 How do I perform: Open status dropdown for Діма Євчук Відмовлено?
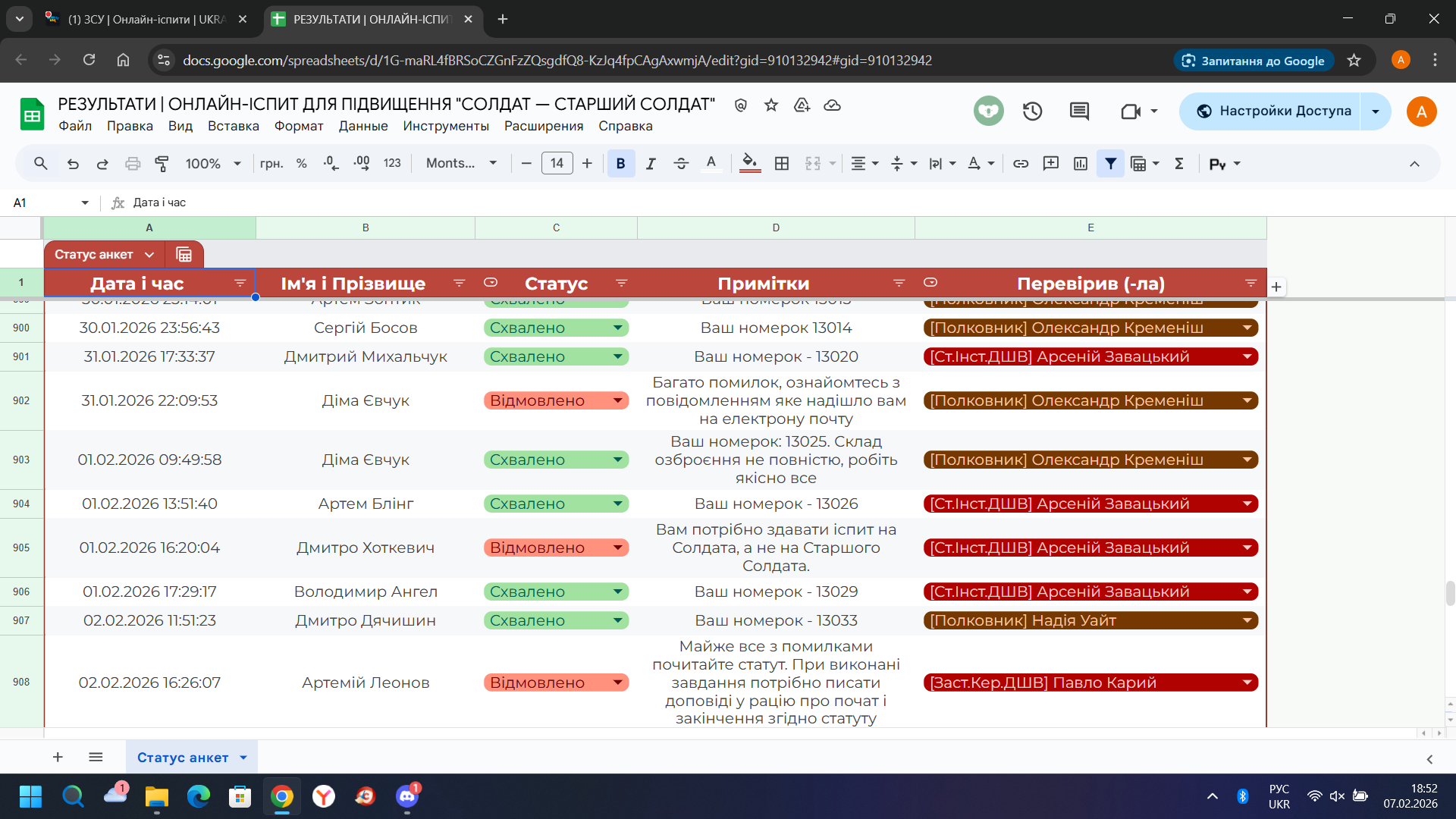618,400
